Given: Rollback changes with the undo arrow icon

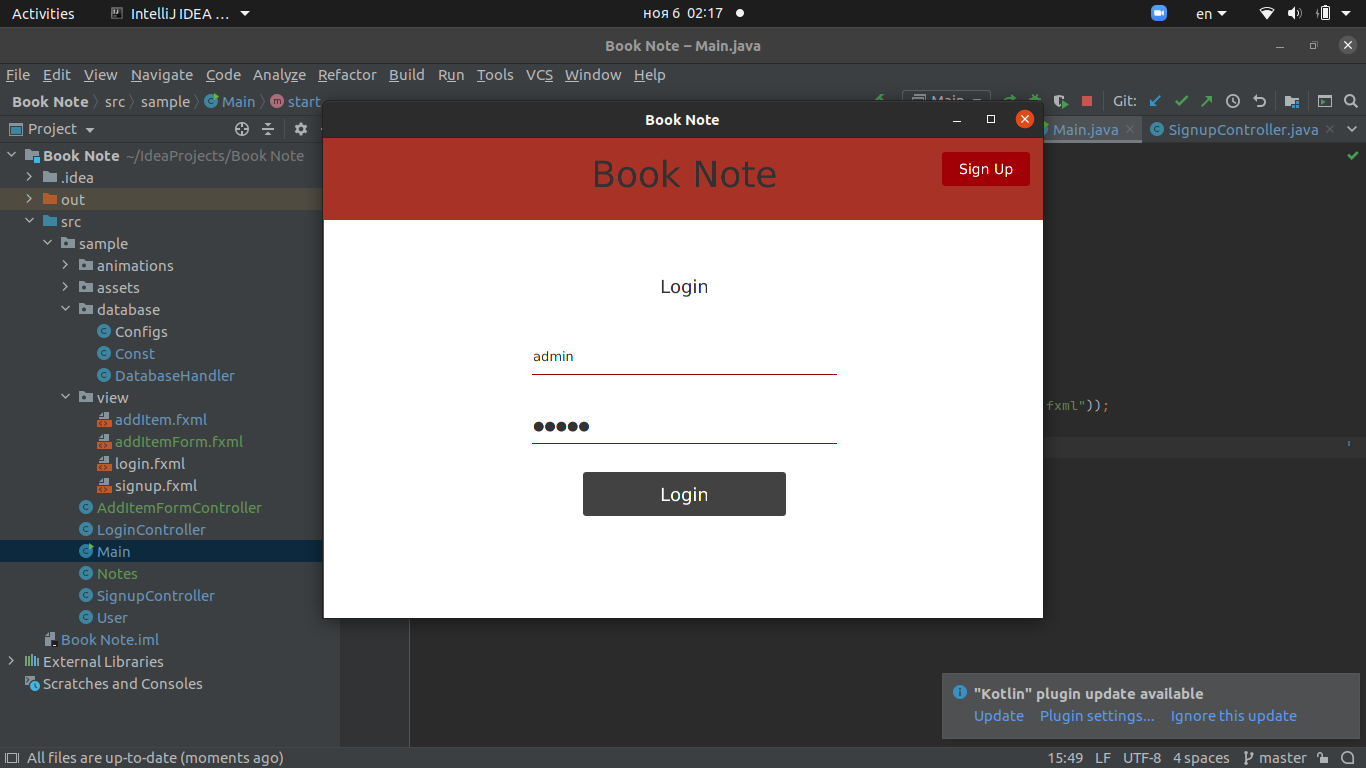Looking at the screenshot, I should 1259,101.
